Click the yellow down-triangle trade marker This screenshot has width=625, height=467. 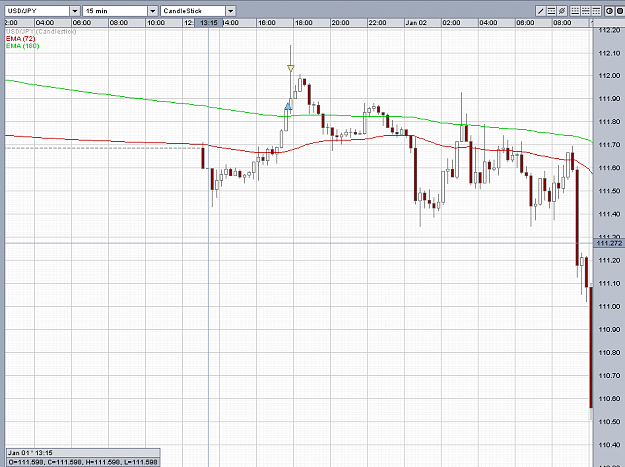291,68
